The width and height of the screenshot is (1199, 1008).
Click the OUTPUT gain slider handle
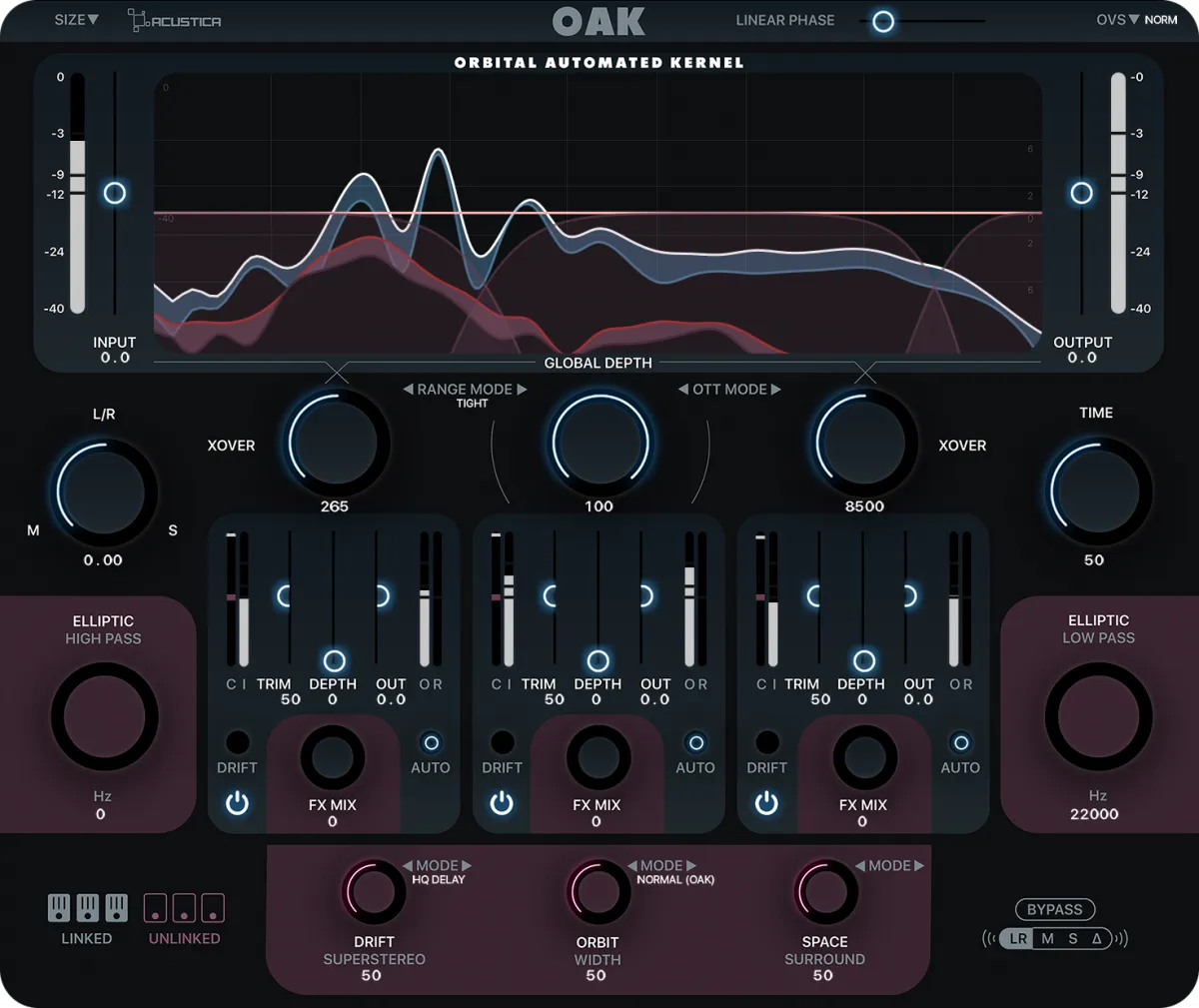1081,193
